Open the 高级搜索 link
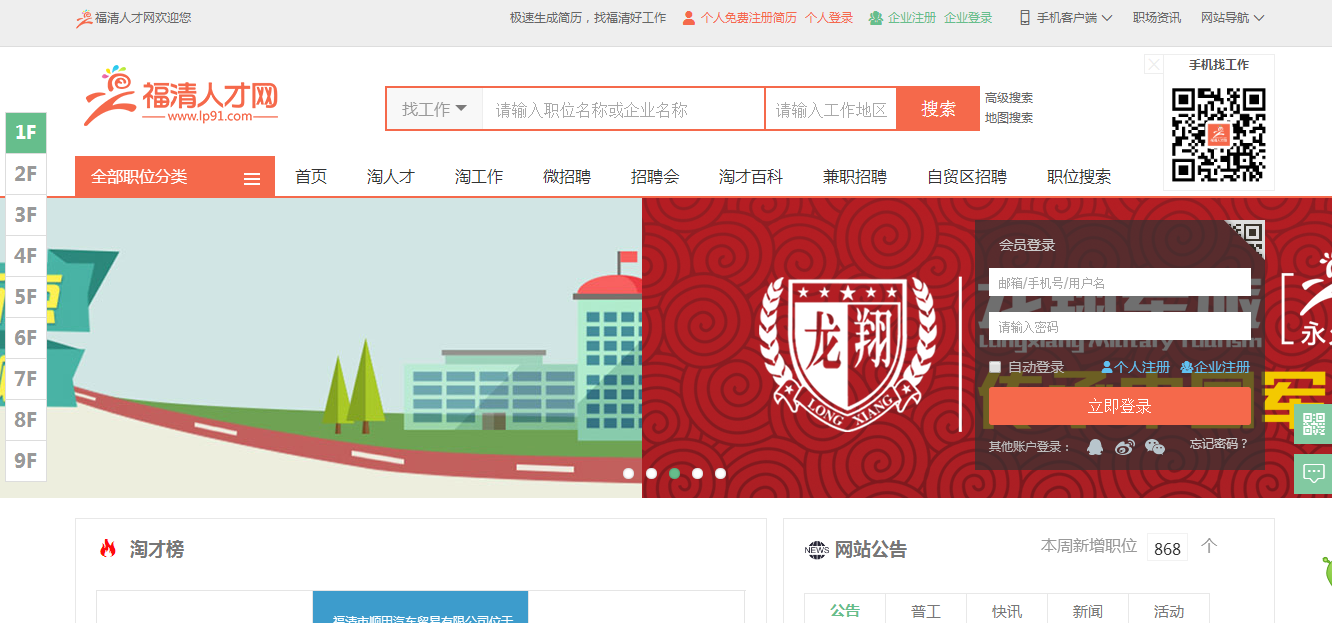This screenshot has height=623, width=1332. pos(1009,98)
